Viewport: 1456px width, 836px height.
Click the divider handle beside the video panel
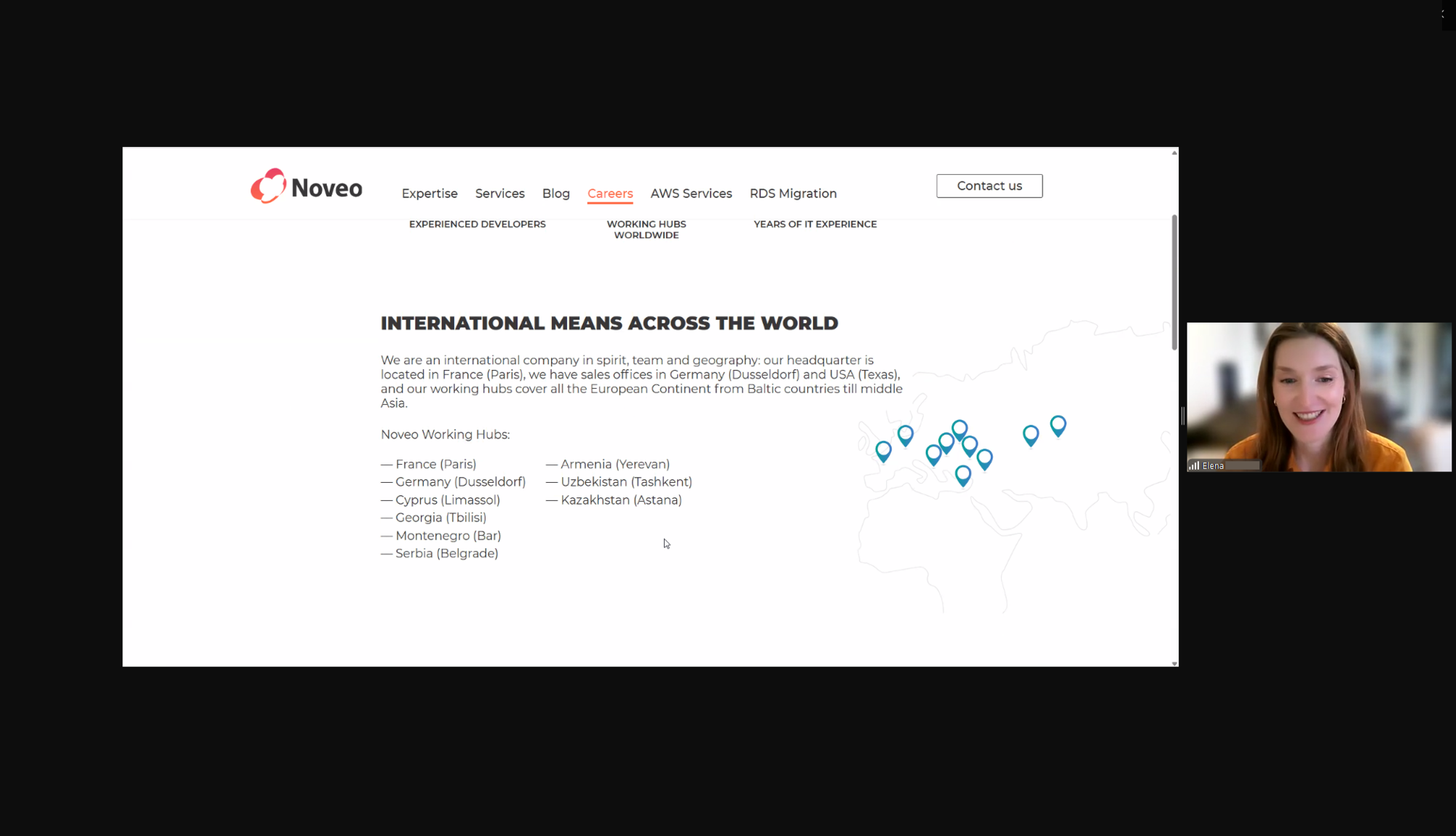click(1182, 416)
